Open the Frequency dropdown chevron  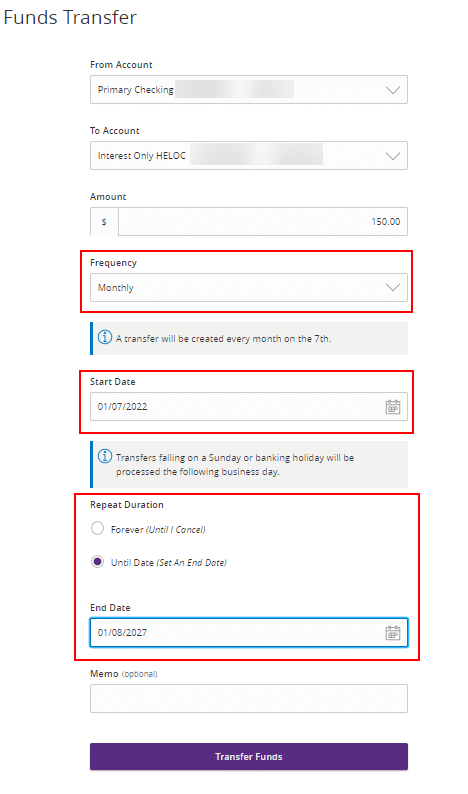[x=393, y=288]
